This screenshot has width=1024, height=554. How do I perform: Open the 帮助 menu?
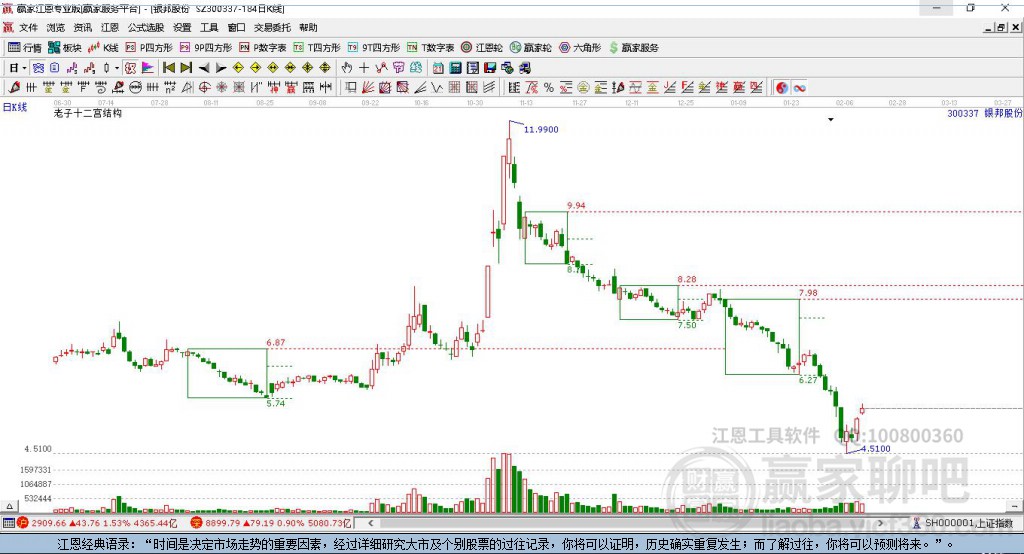(x=308, y=27)
